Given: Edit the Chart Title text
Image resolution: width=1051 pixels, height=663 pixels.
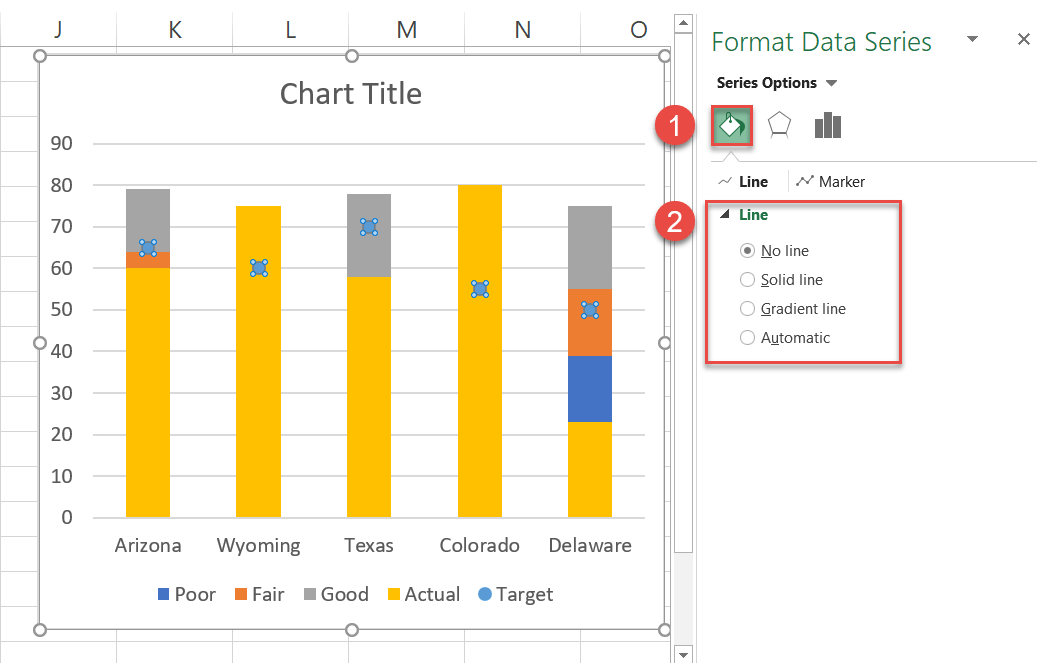Looking at the screenshot, I should pos(351,94).
